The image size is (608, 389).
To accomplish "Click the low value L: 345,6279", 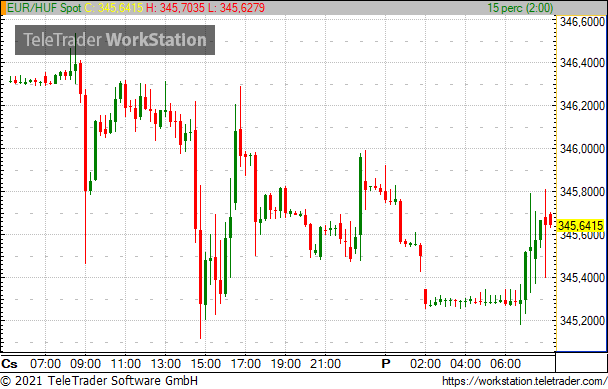I will point(237,7).
